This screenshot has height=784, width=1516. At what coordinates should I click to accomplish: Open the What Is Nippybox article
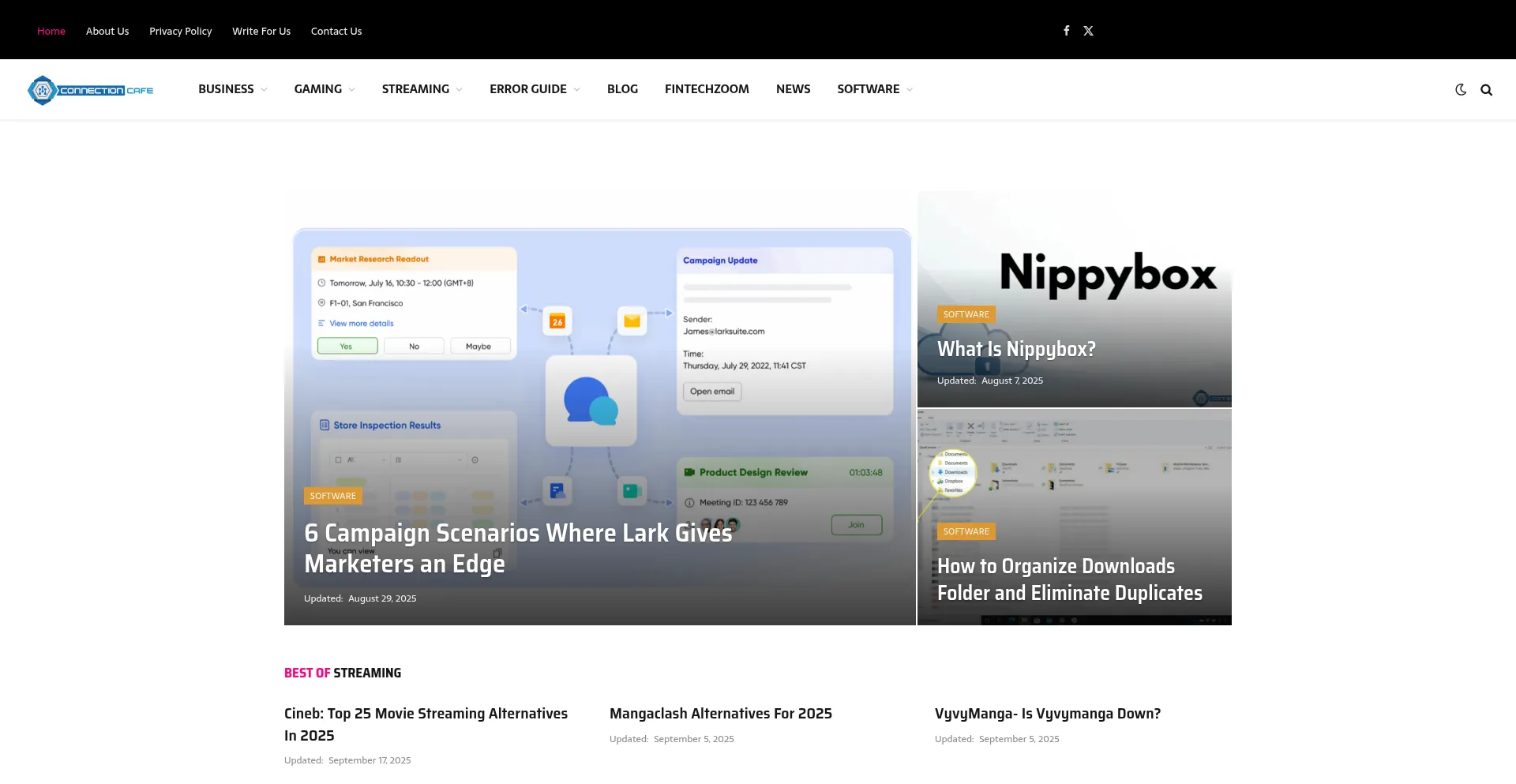(x=1016, y=349)
